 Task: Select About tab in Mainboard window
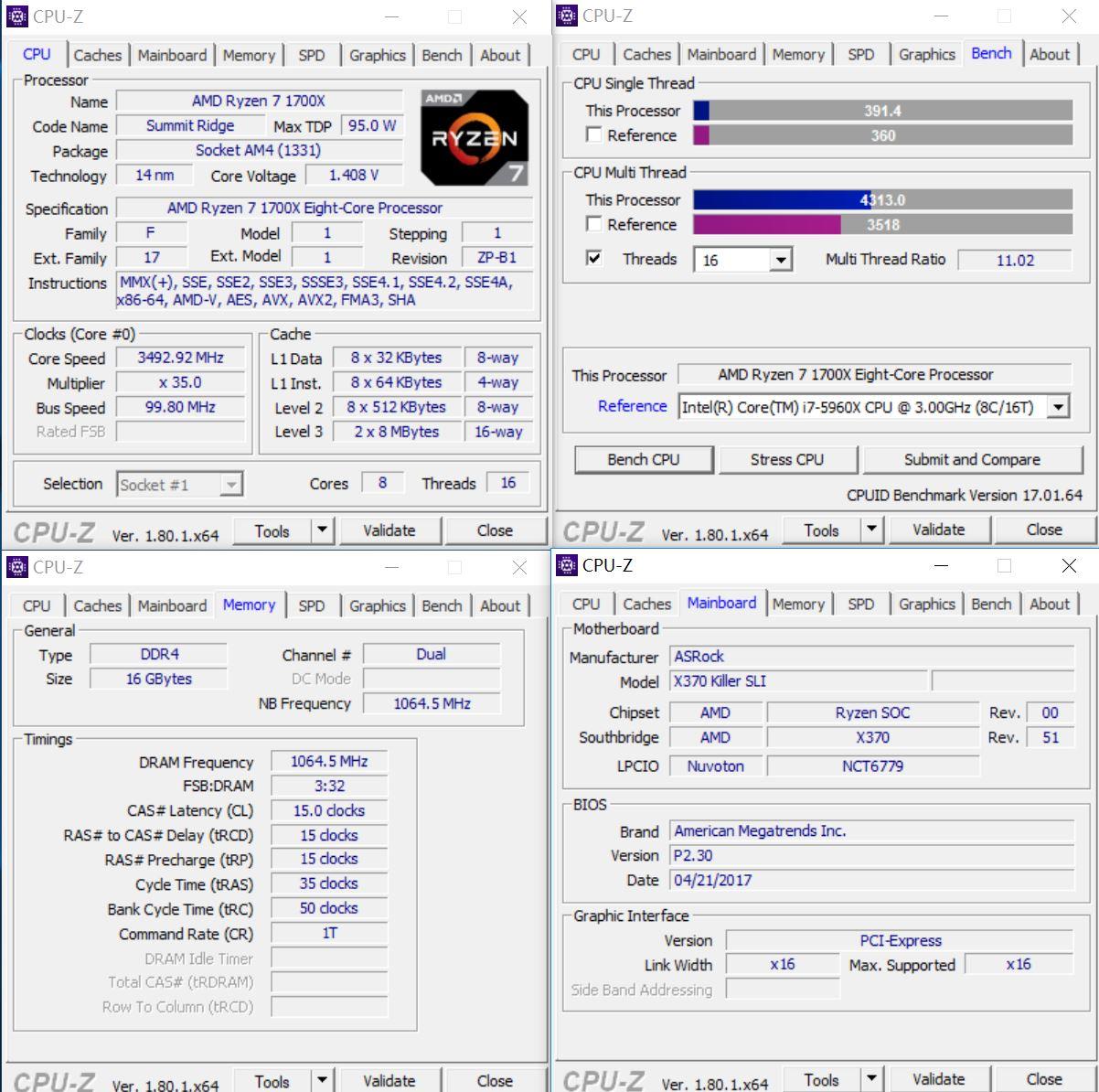(x=1050, y=604)
